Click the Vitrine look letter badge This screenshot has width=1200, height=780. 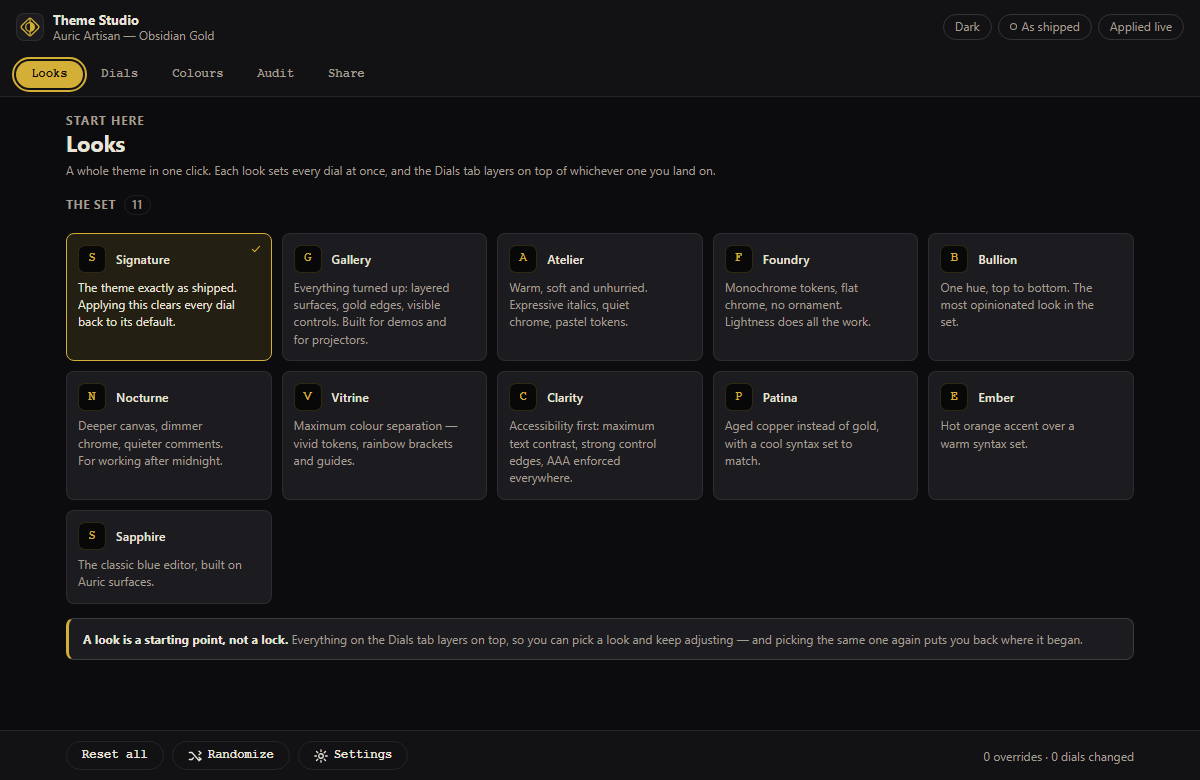[308, 397]
